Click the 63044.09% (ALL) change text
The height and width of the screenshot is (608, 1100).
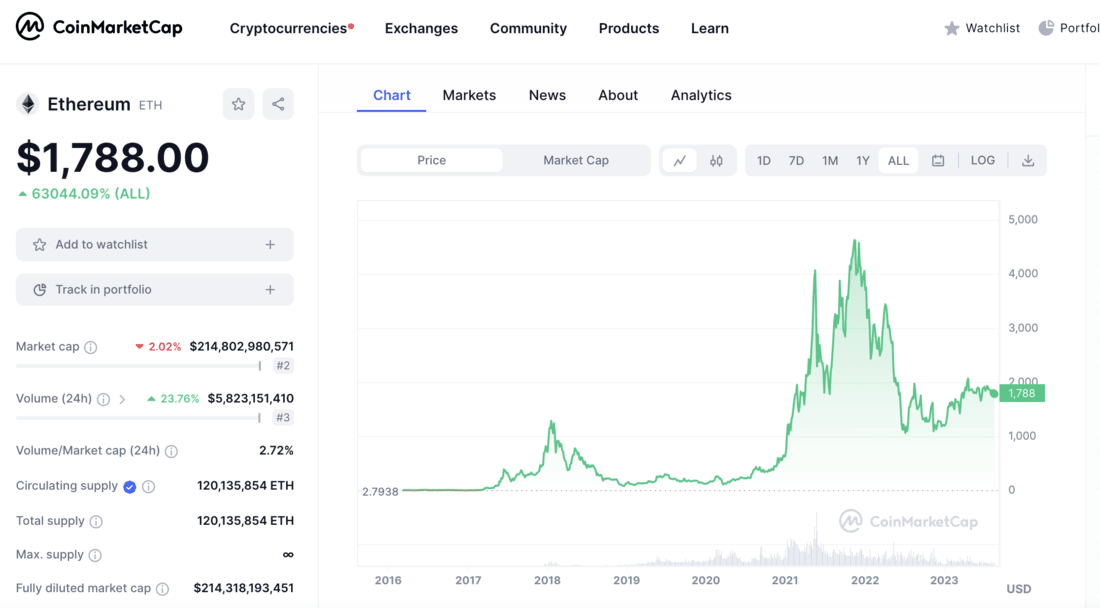(84, 194)
